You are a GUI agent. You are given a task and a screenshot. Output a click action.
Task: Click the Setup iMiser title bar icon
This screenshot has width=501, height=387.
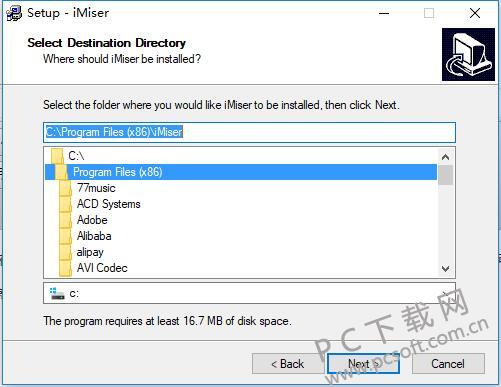point(14,14)
